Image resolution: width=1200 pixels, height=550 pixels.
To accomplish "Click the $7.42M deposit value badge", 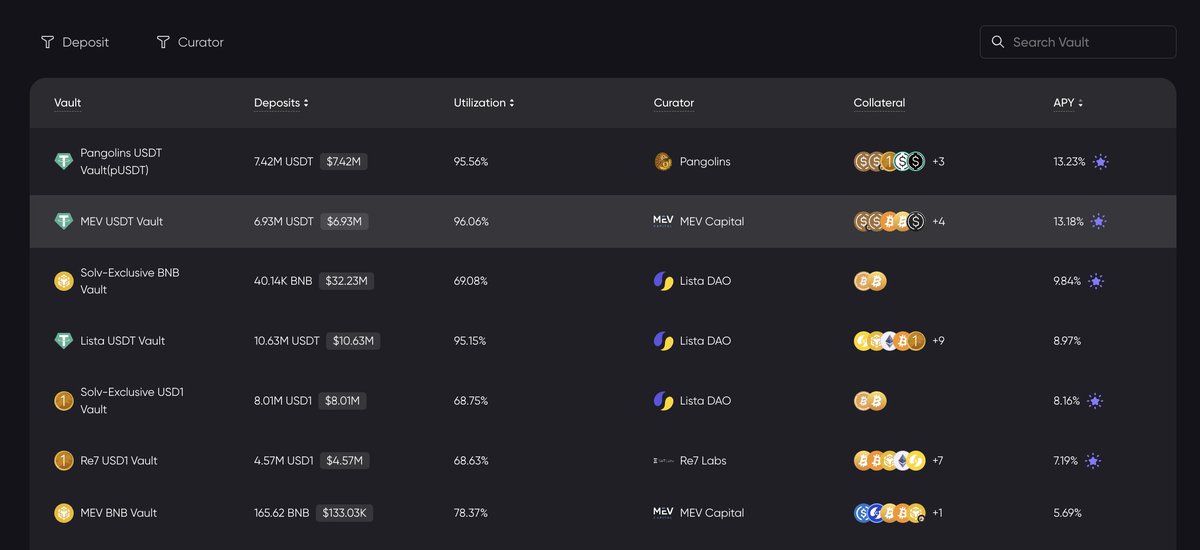I will coord(344,161).
